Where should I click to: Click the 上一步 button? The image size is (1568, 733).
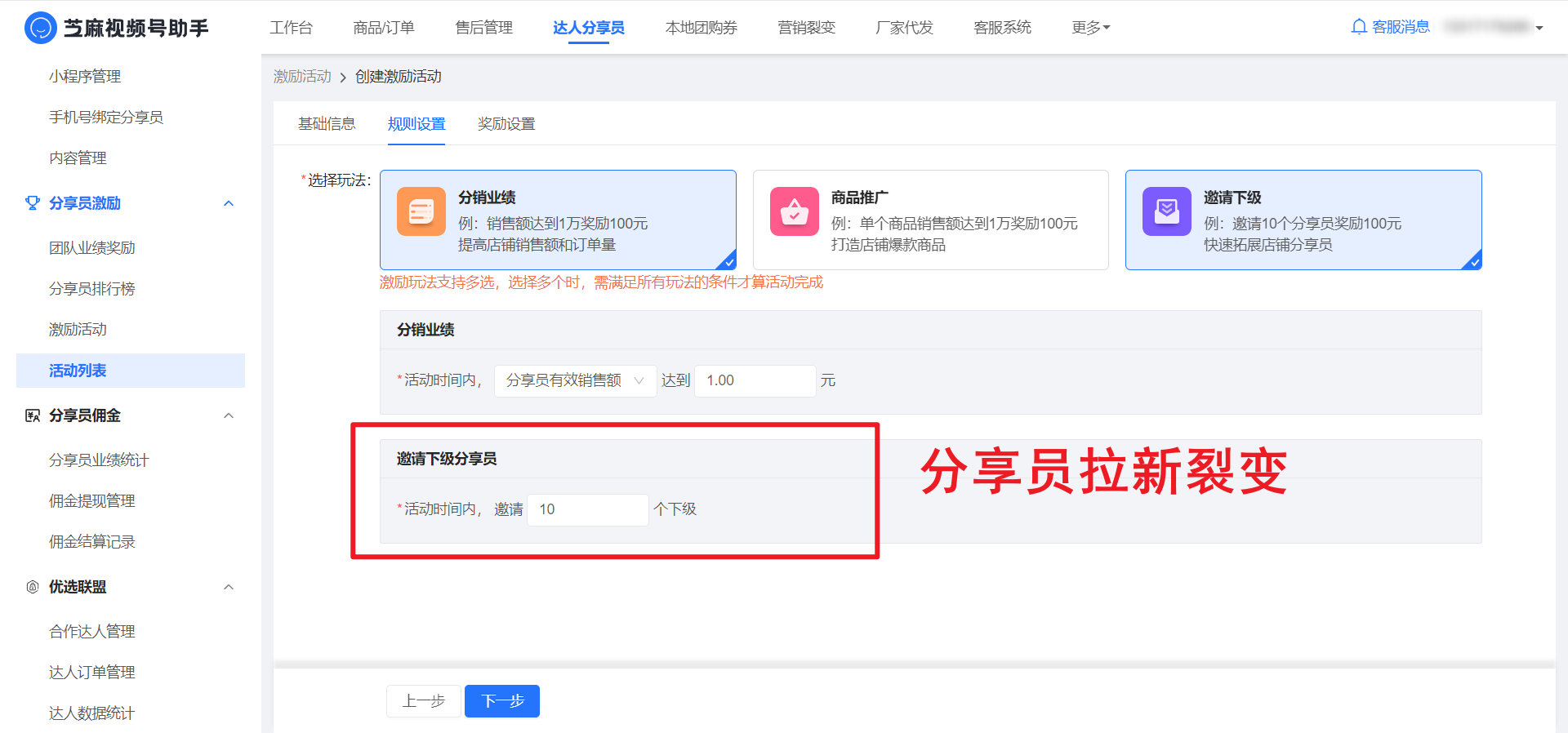pyautogui.click(x=424, y=701)
